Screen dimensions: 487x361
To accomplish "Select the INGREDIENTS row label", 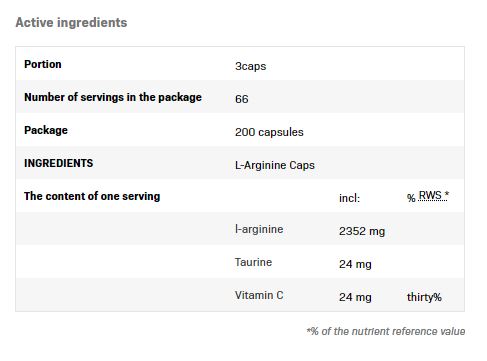I will [x=59, y=163].
